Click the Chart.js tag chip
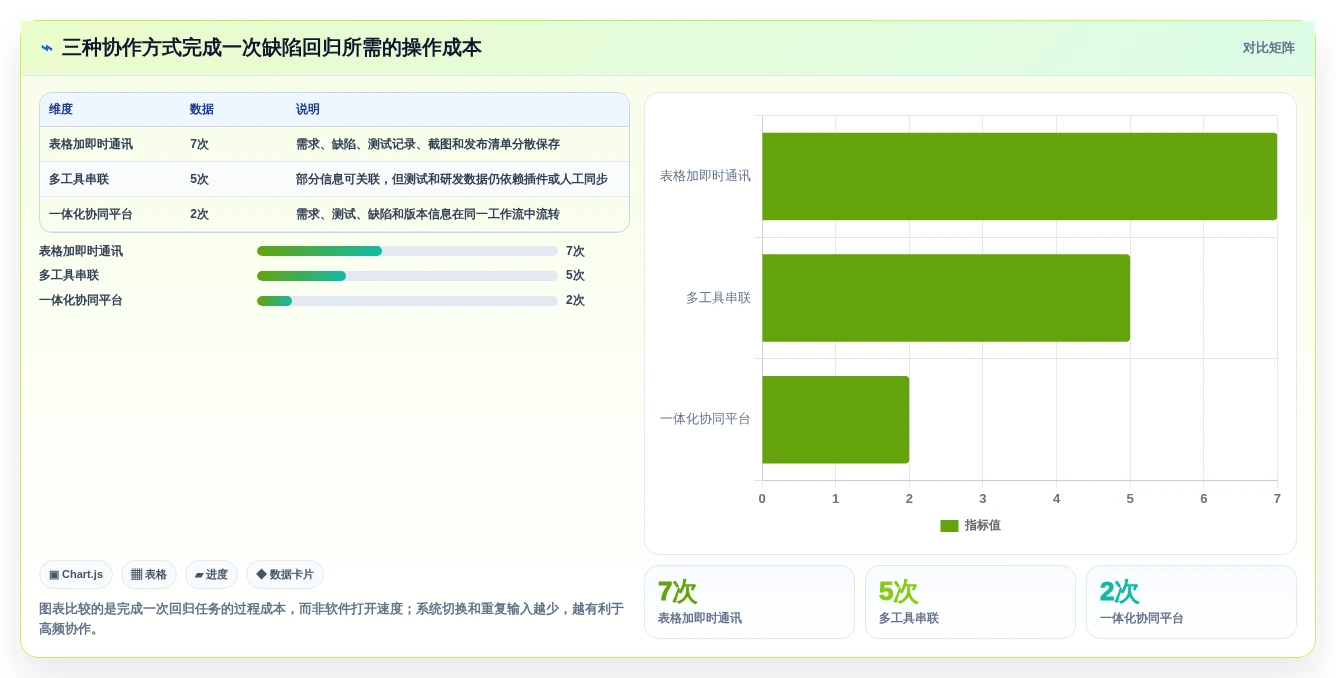The height and width of the screenshot is (678, 1336). click(x=76, y=574)
